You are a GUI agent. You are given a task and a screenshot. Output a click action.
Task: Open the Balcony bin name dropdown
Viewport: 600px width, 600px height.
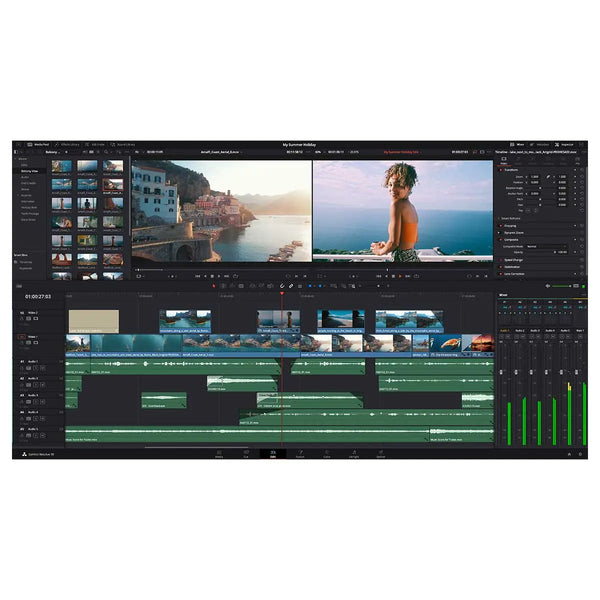coord(54,152)
